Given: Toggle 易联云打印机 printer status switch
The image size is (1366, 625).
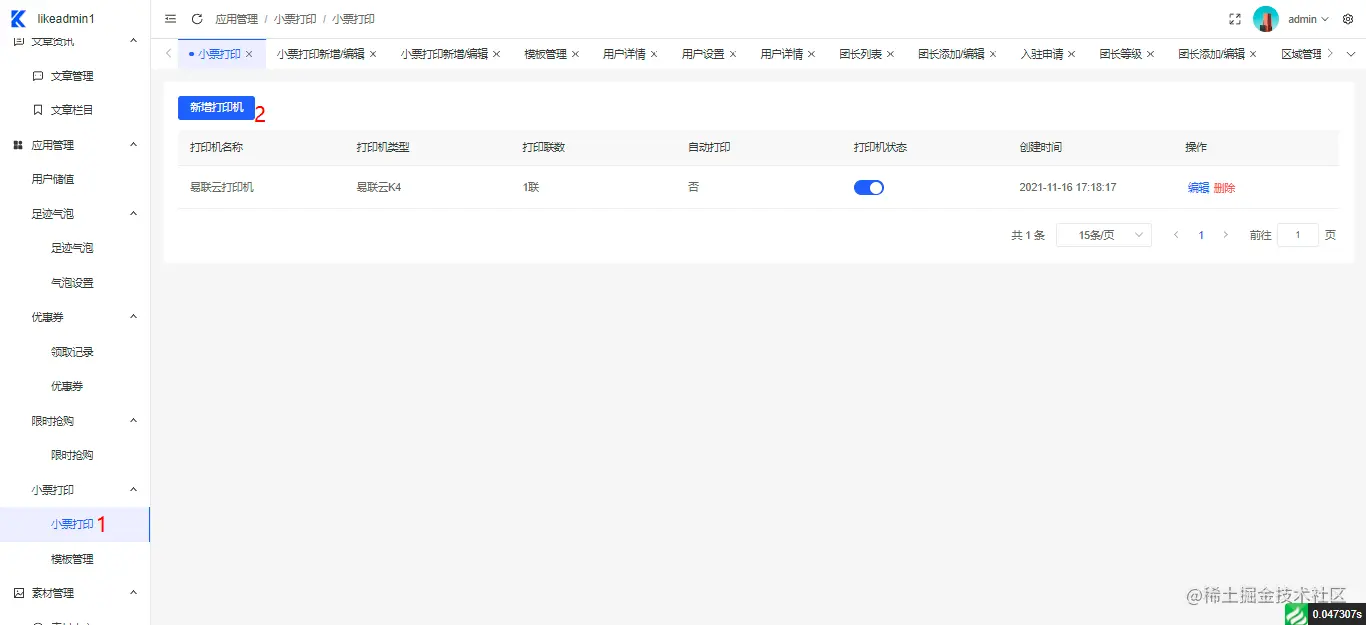Looking at the screenshot, I should (x=869, y=187).
